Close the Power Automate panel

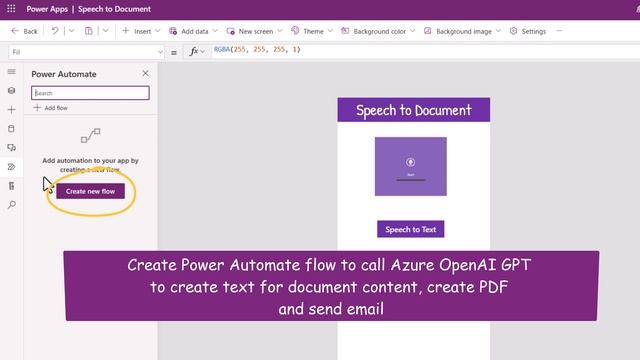tap(145, 73)
